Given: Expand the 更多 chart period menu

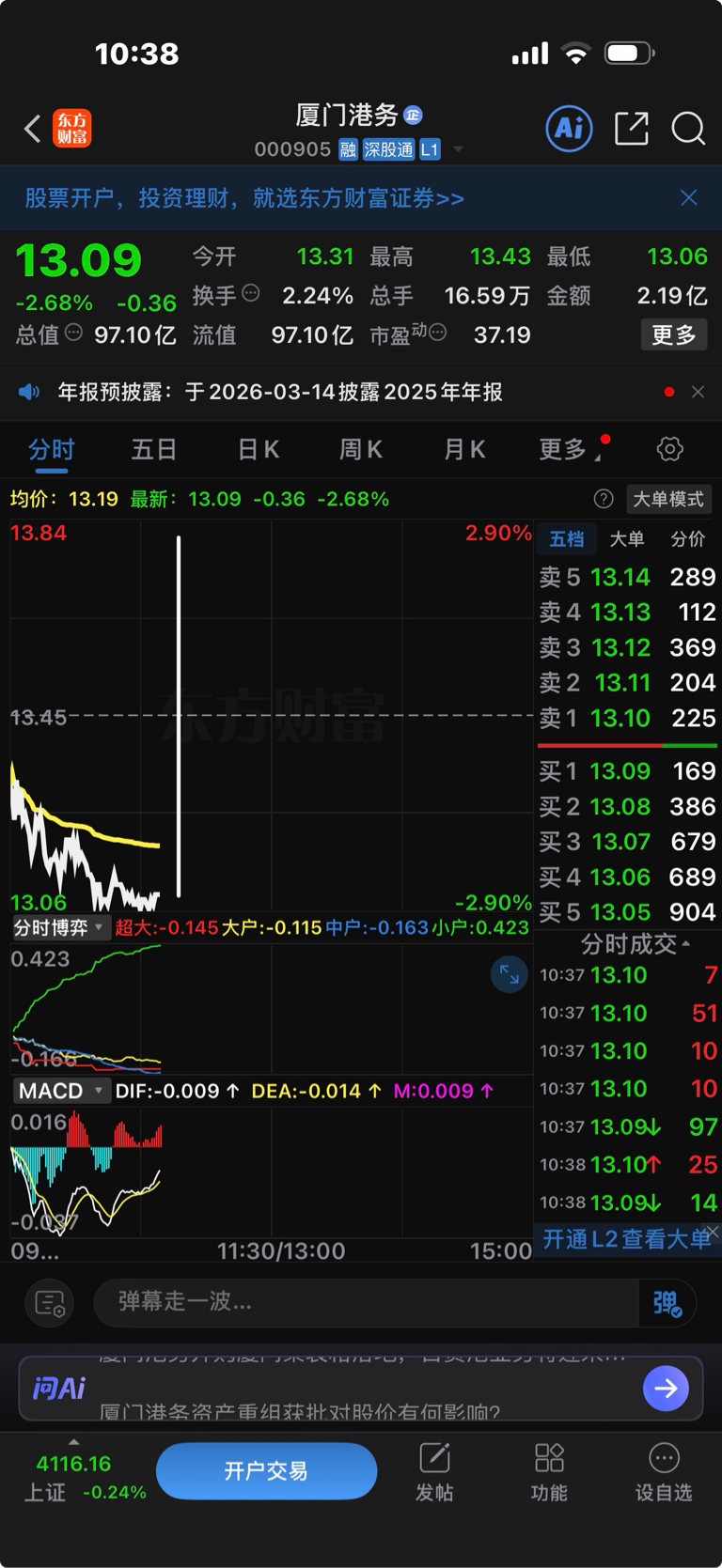Looking at the screenshot, I should tap(569, 449).
